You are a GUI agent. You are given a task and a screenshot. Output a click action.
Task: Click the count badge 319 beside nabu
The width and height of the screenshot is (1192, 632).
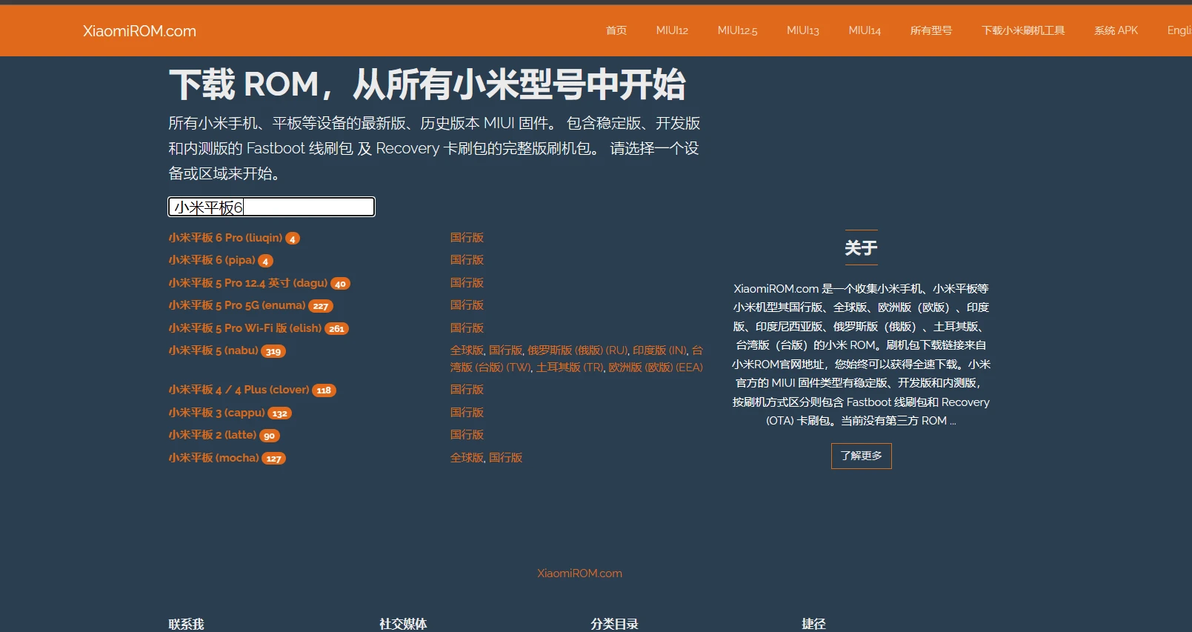[x=274, y=351]
